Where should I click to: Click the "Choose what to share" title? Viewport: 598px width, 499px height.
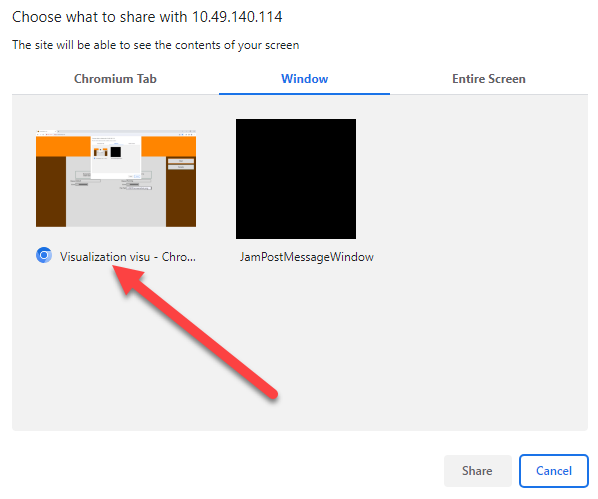tap(100, 17)
